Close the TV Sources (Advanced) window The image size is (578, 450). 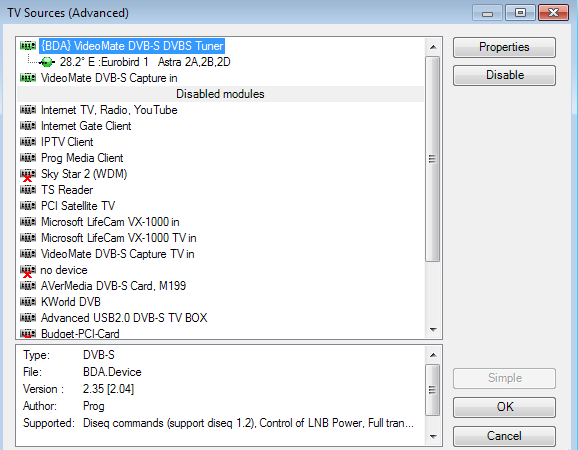[x=553, y=13]
